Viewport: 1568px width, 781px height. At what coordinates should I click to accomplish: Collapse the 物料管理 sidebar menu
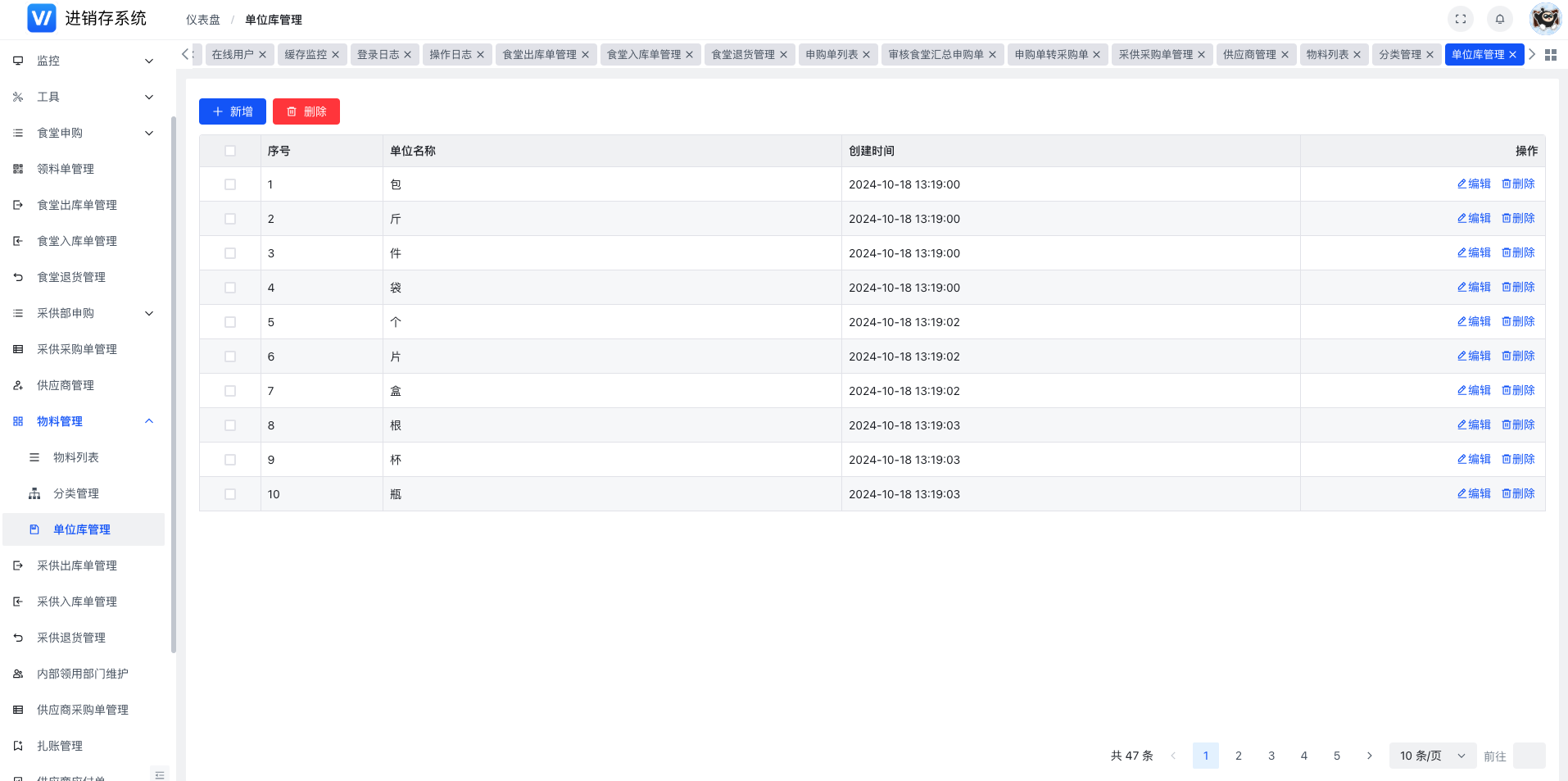[x=84, y=421]
